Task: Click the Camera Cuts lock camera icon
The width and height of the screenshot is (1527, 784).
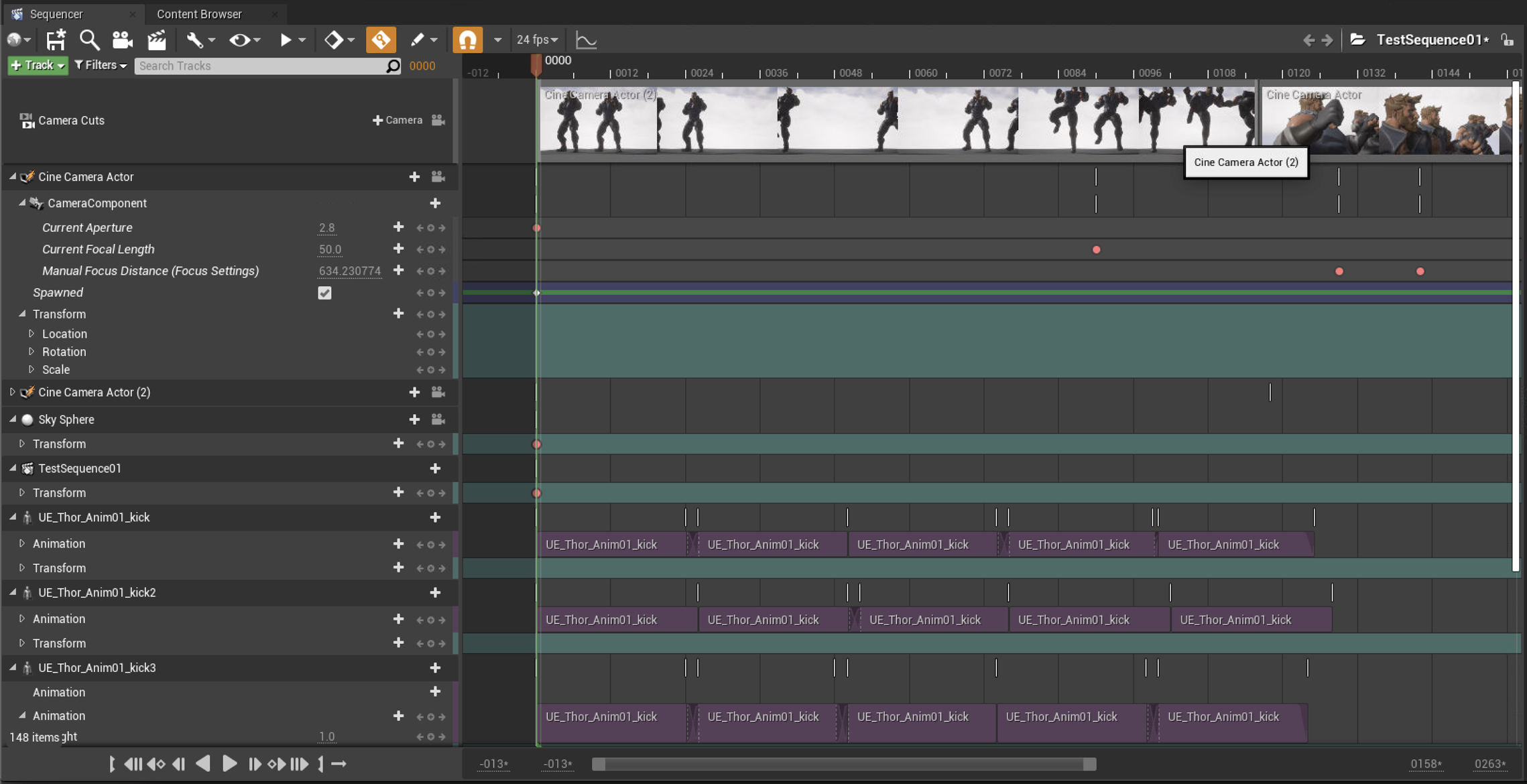Action: coord(438,120)
